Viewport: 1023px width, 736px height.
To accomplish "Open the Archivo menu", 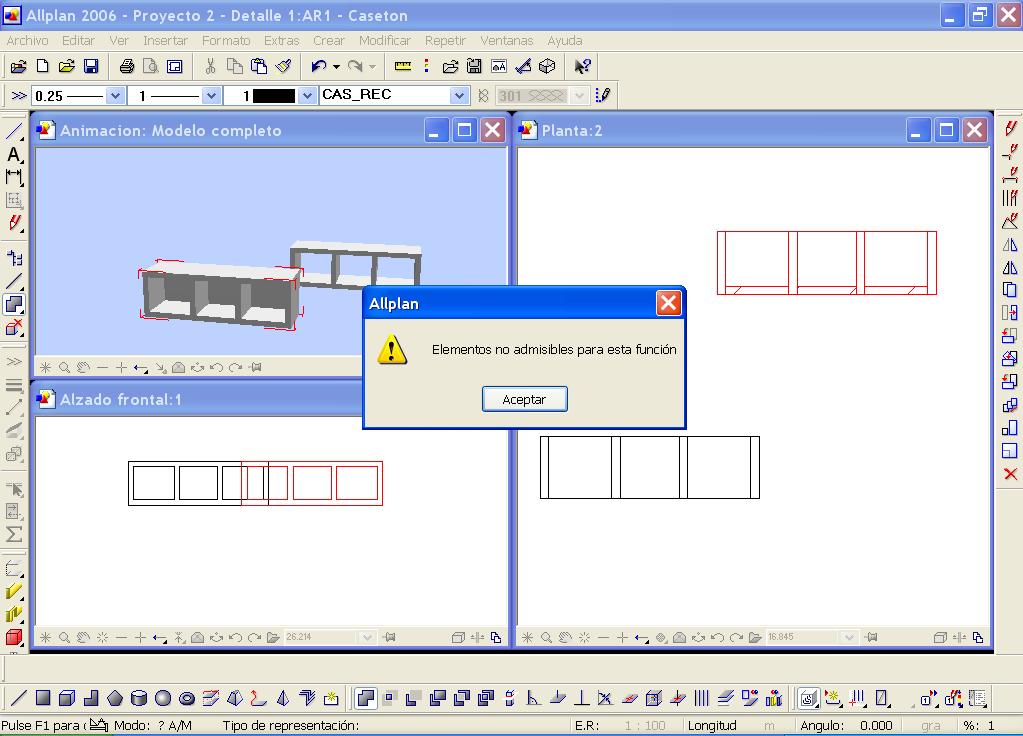I will click(x=27, y=40).
